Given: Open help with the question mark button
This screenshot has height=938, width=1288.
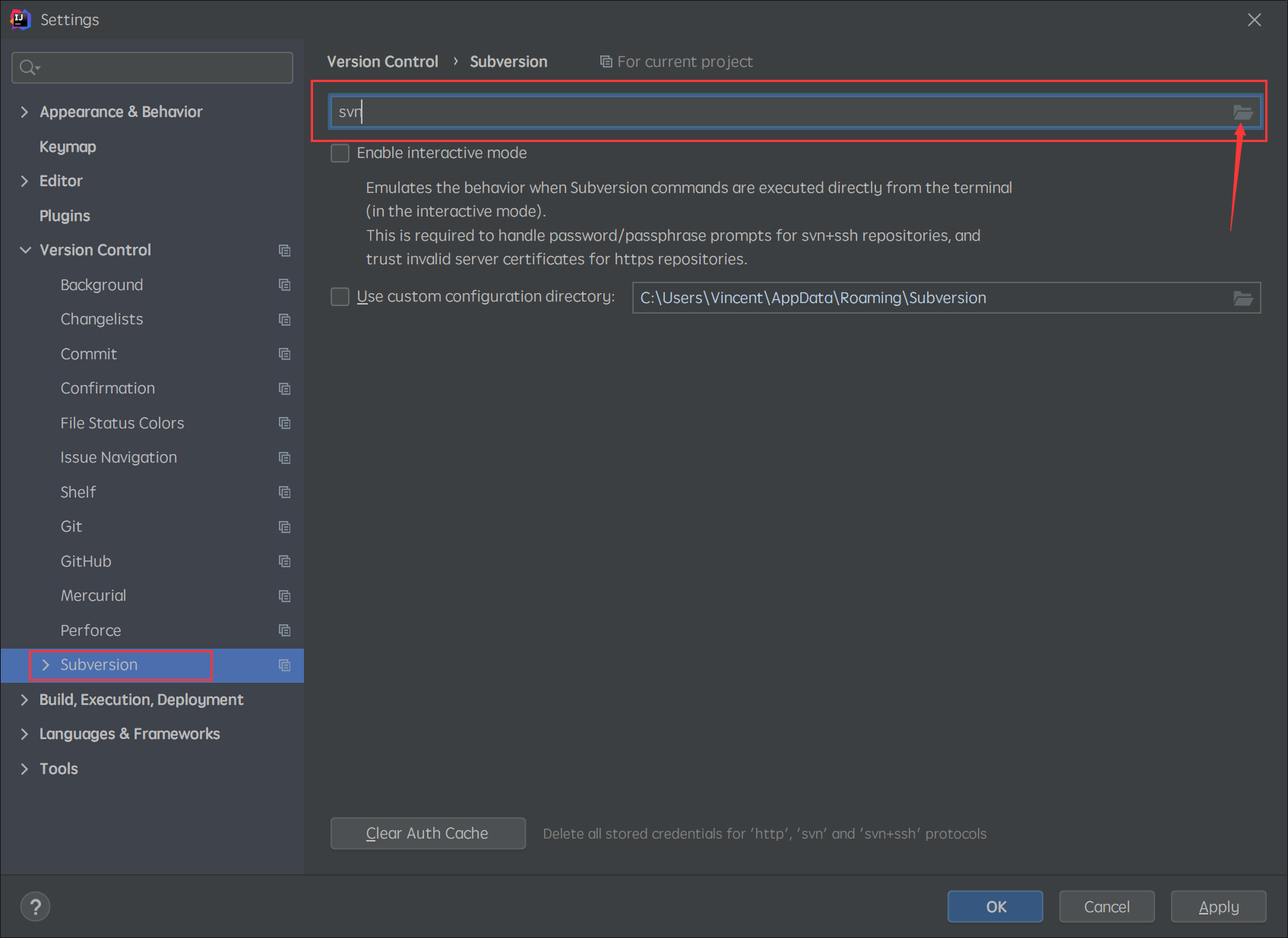Looking at the screenshot, I should click(35, 906).
